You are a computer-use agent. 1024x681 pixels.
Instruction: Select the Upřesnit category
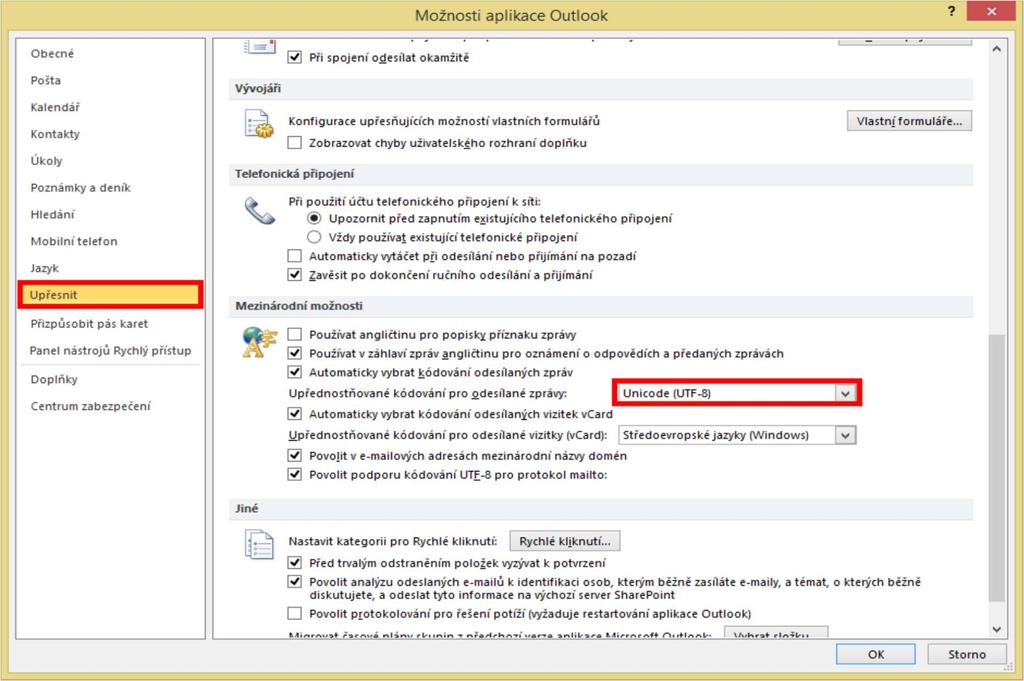click(110, 295)
